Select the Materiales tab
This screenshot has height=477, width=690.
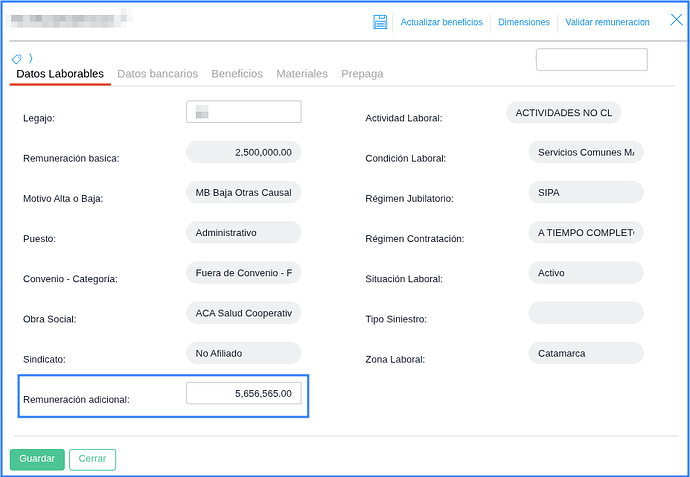[301, 74]
